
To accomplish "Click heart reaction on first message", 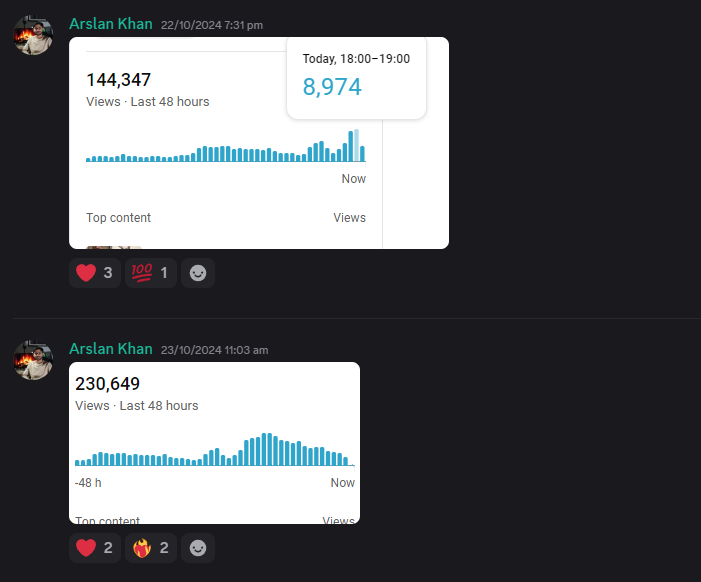I will coord(95,273).
